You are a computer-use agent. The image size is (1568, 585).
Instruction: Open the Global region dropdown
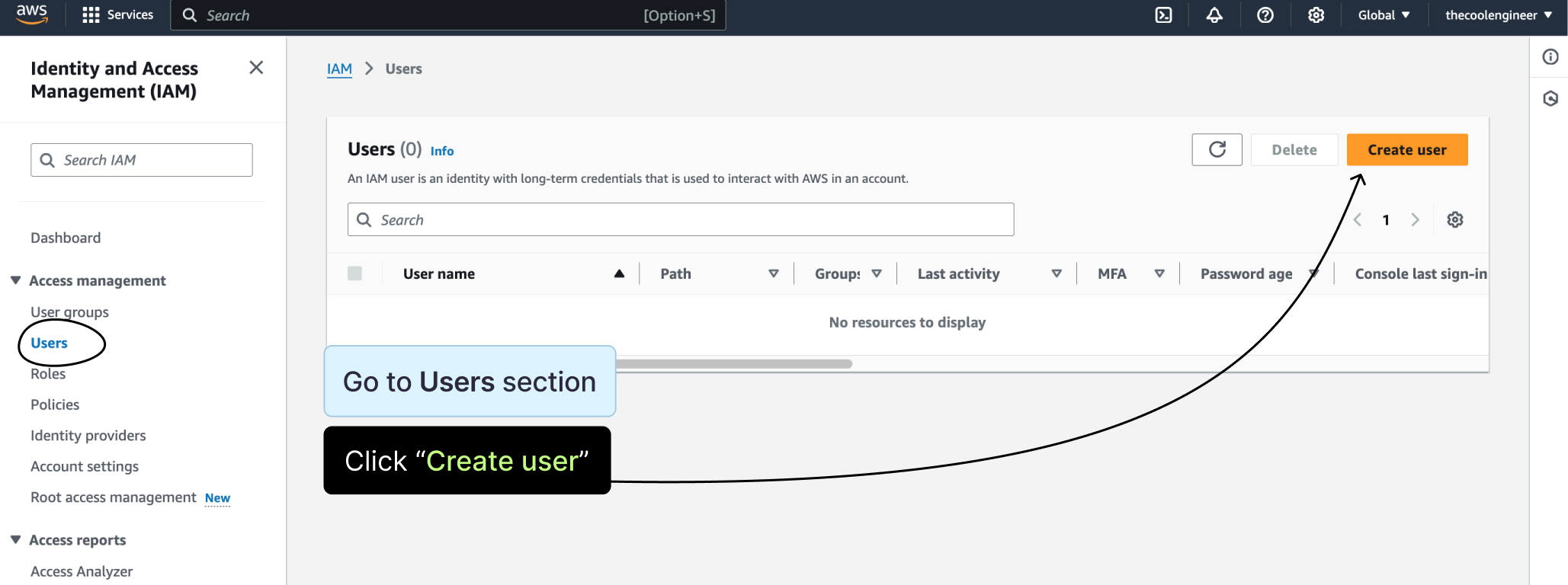1384,15
